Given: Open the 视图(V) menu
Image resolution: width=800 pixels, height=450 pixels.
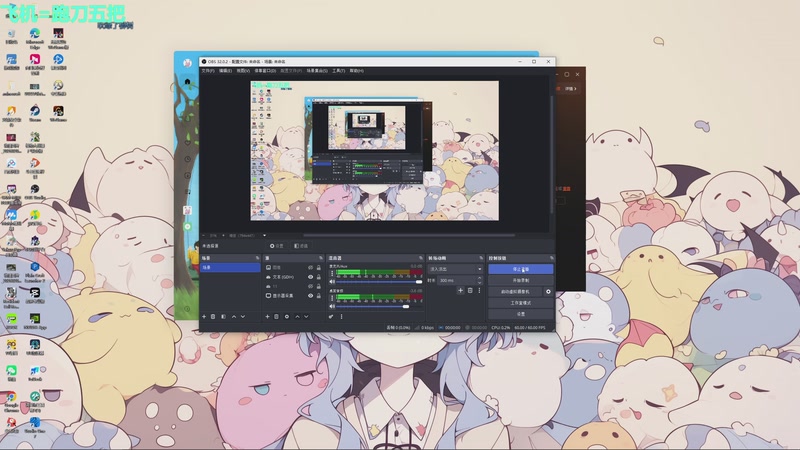Looking at the screenshot, I should point(243,71).
